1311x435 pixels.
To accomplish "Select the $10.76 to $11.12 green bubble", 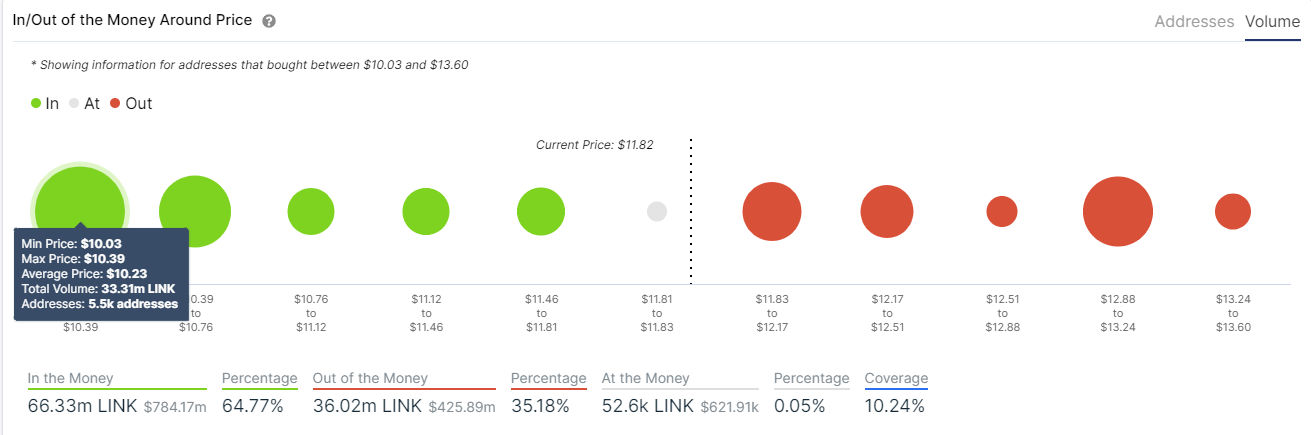I will point(310,211).
